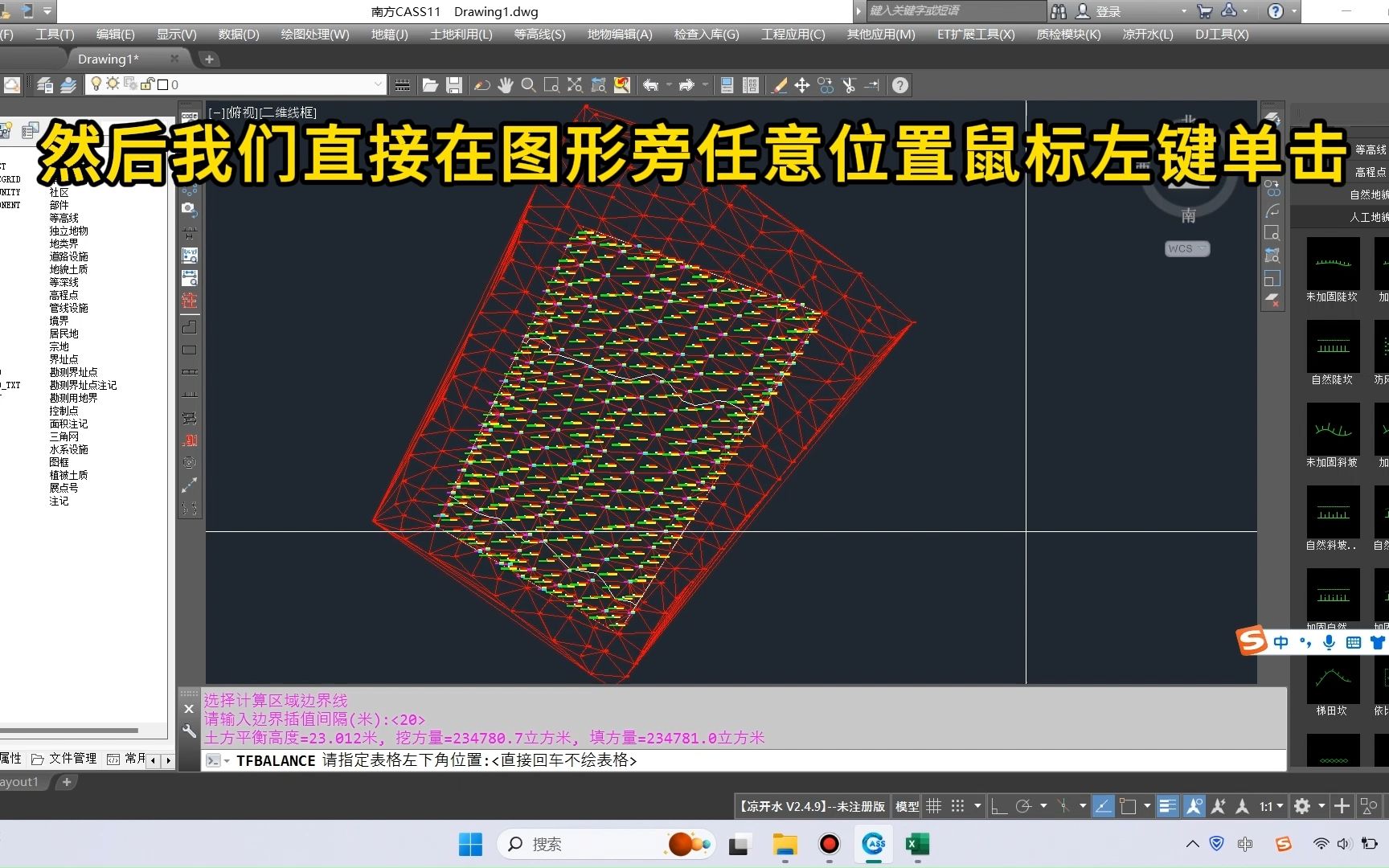Open Help with the question mark toolbar icon

[900, 85]
